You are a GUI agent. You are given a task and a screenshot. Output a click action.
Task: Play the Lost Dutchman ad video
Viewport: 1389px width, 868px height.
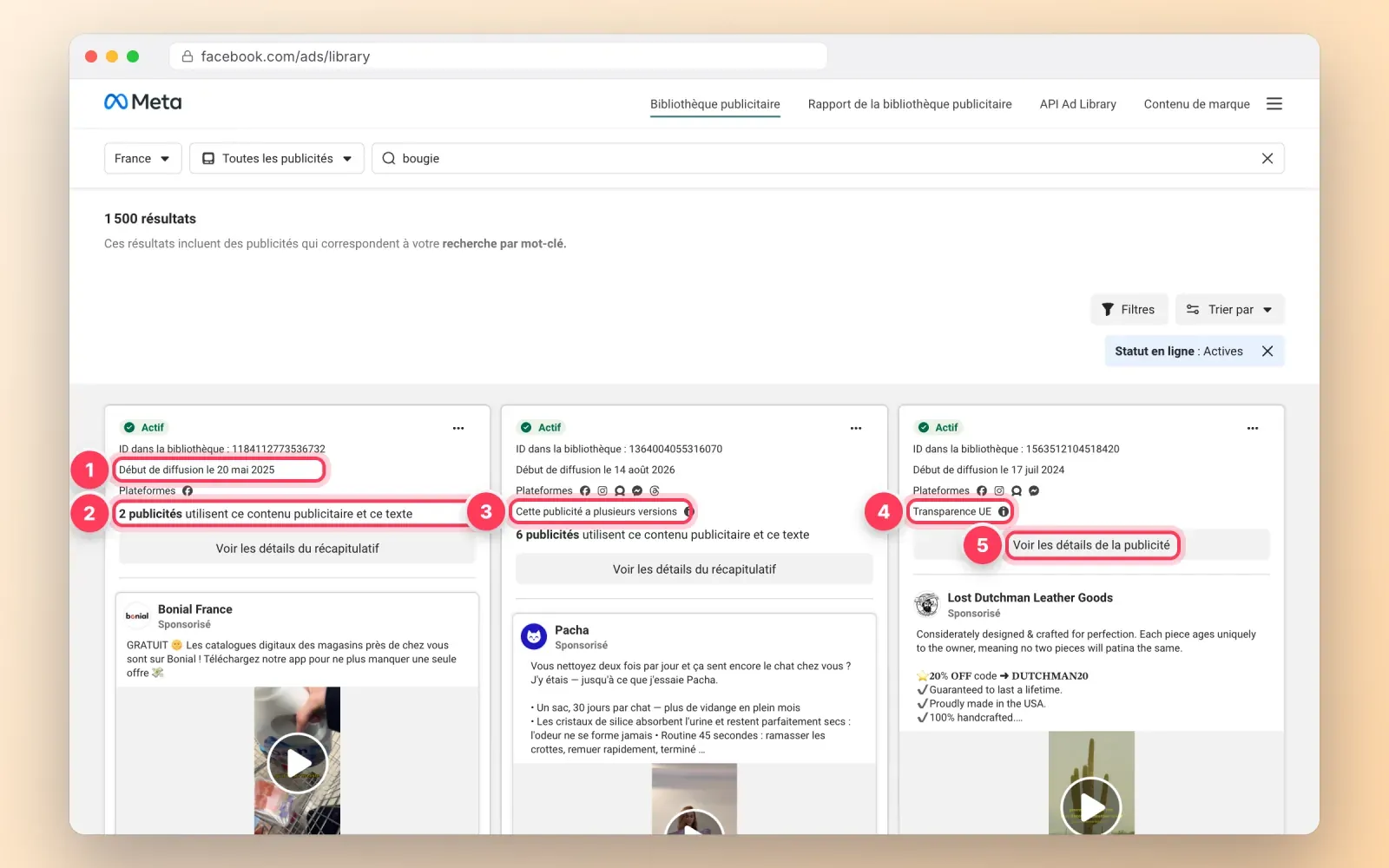1091,806
